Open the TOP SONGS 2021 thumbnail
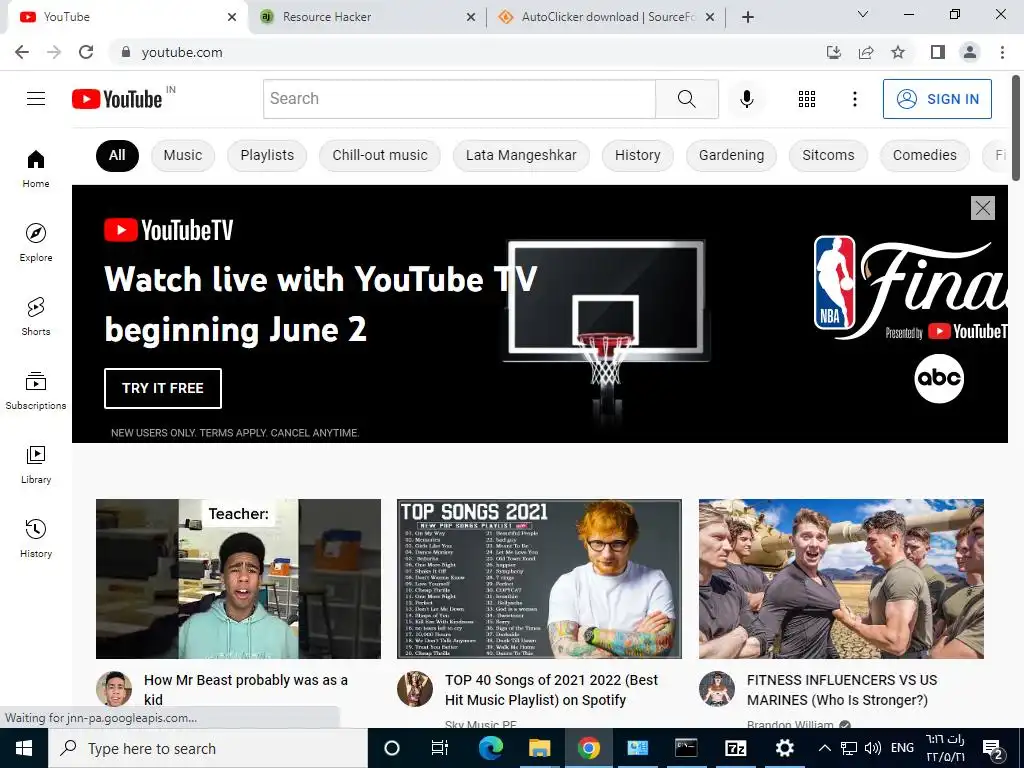 pyautogui.click(x=539, y=579)
